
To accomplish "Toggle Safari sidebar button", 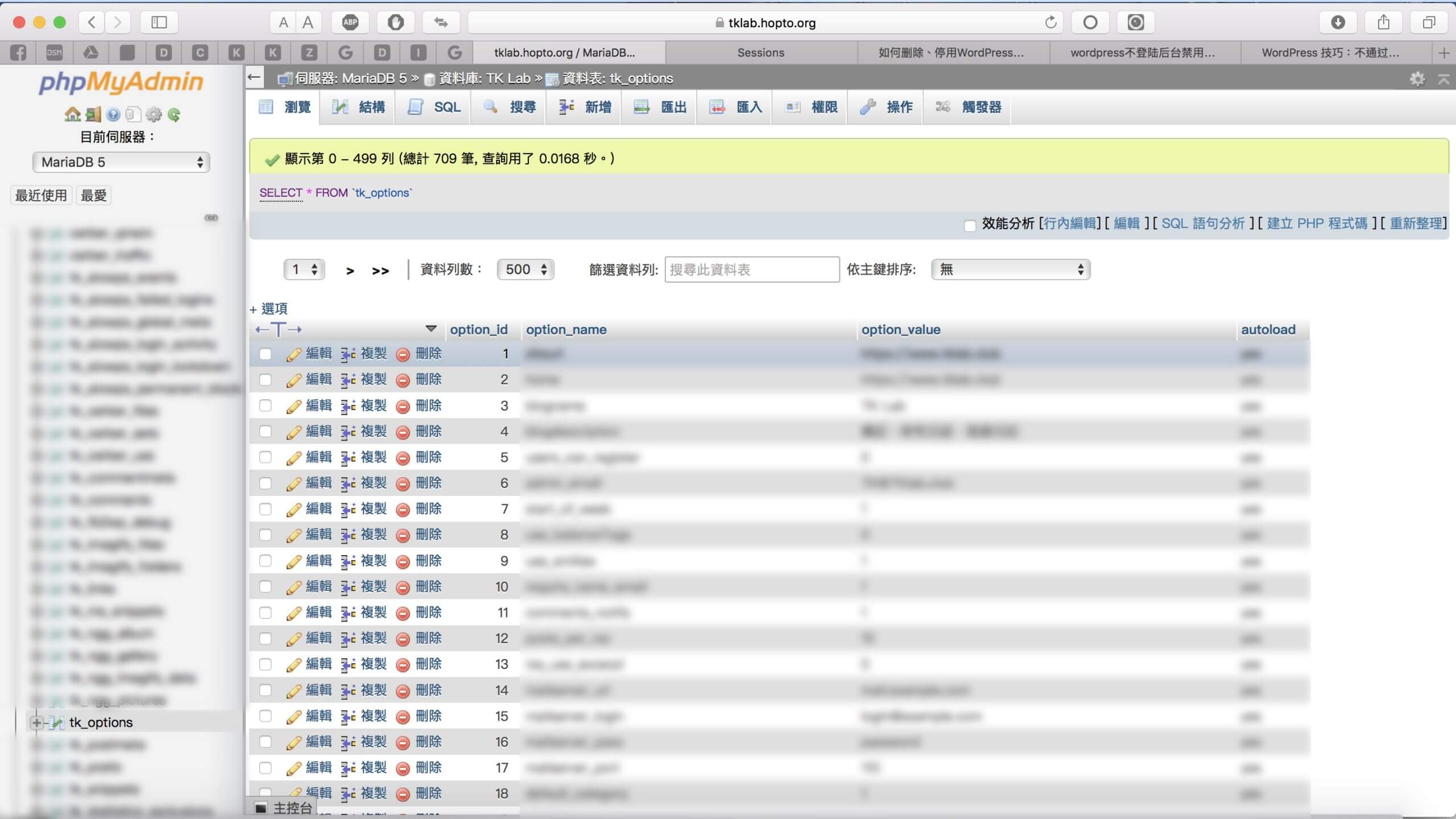I will click(159, 23).
